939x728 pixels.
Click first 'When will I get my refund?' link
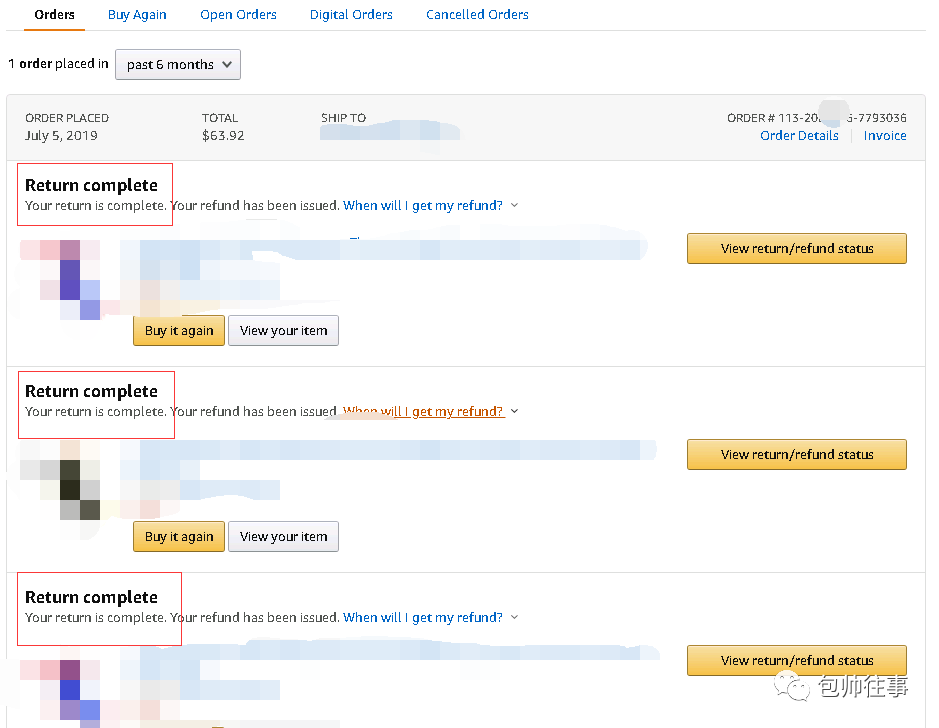click(x=422, y=206)
